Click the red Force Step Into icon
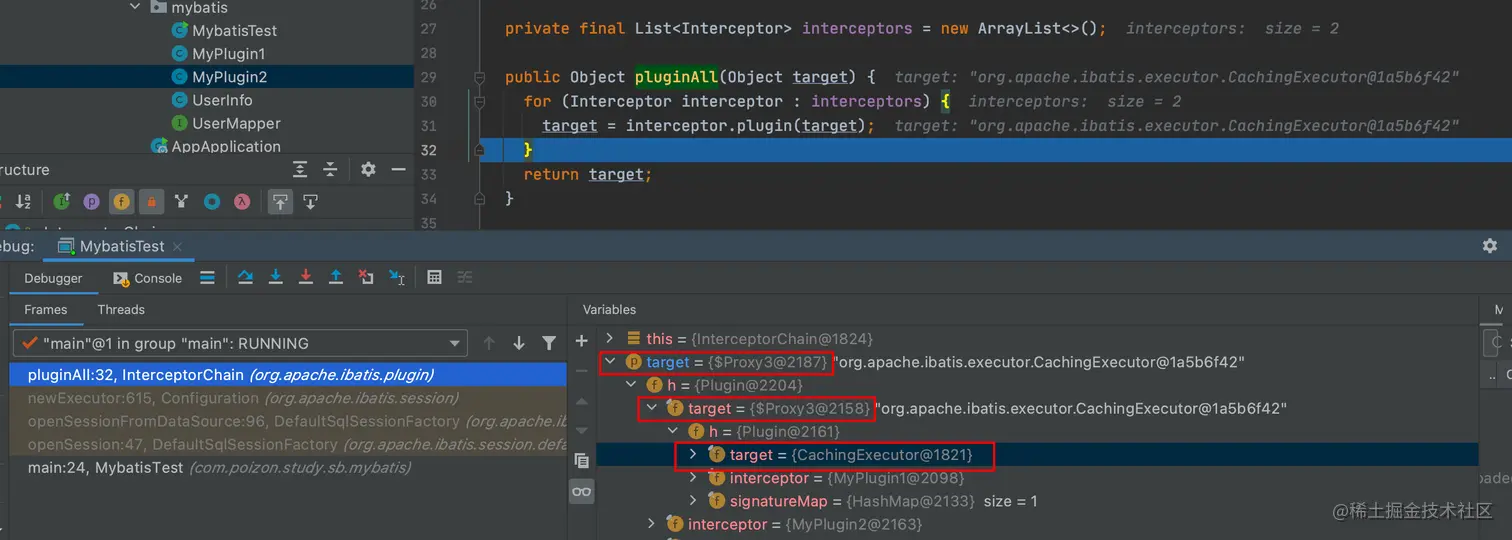1512x540 pixels. tap(306, 277)
